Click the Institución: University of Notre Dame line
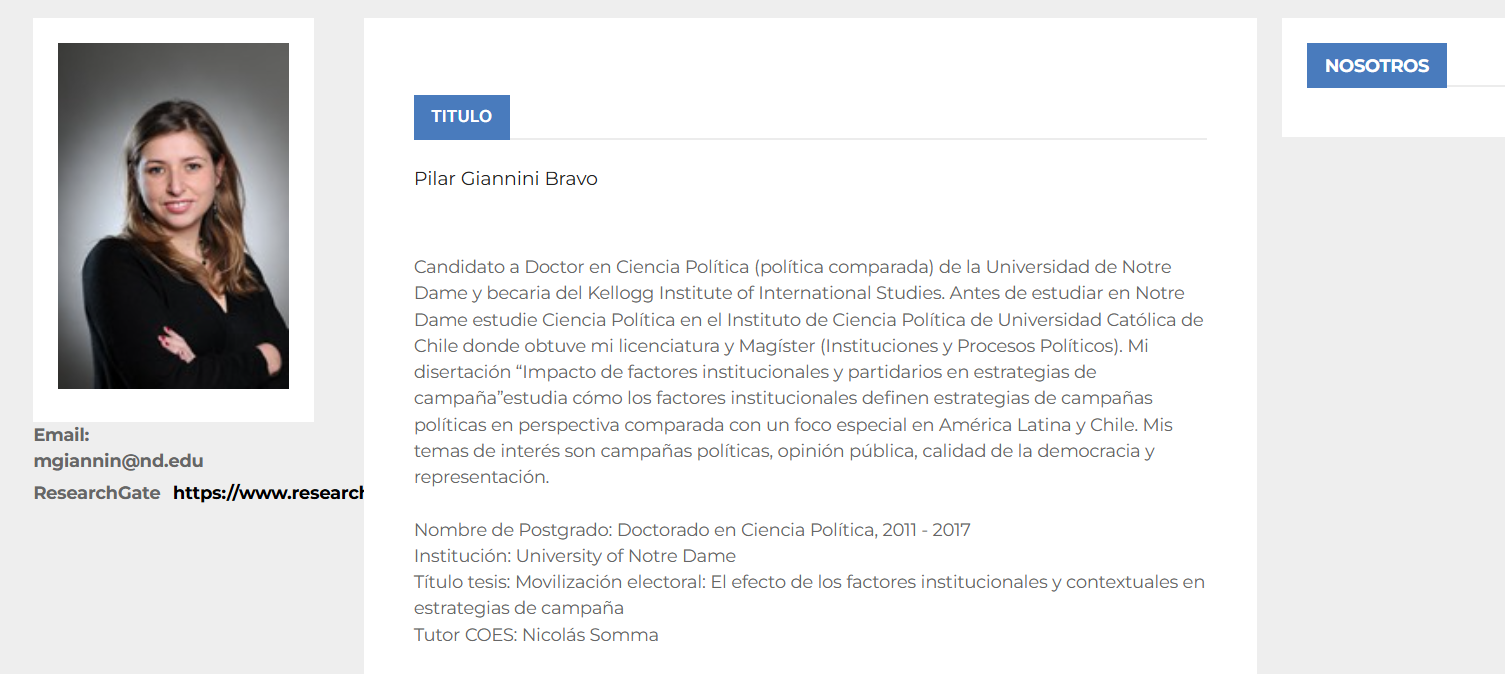 point(575,556)
